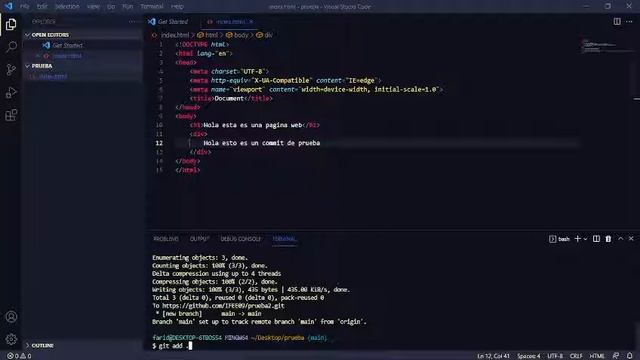Open the Selection menu
Screen dimensions: 640x360
[x=67, y=7]
